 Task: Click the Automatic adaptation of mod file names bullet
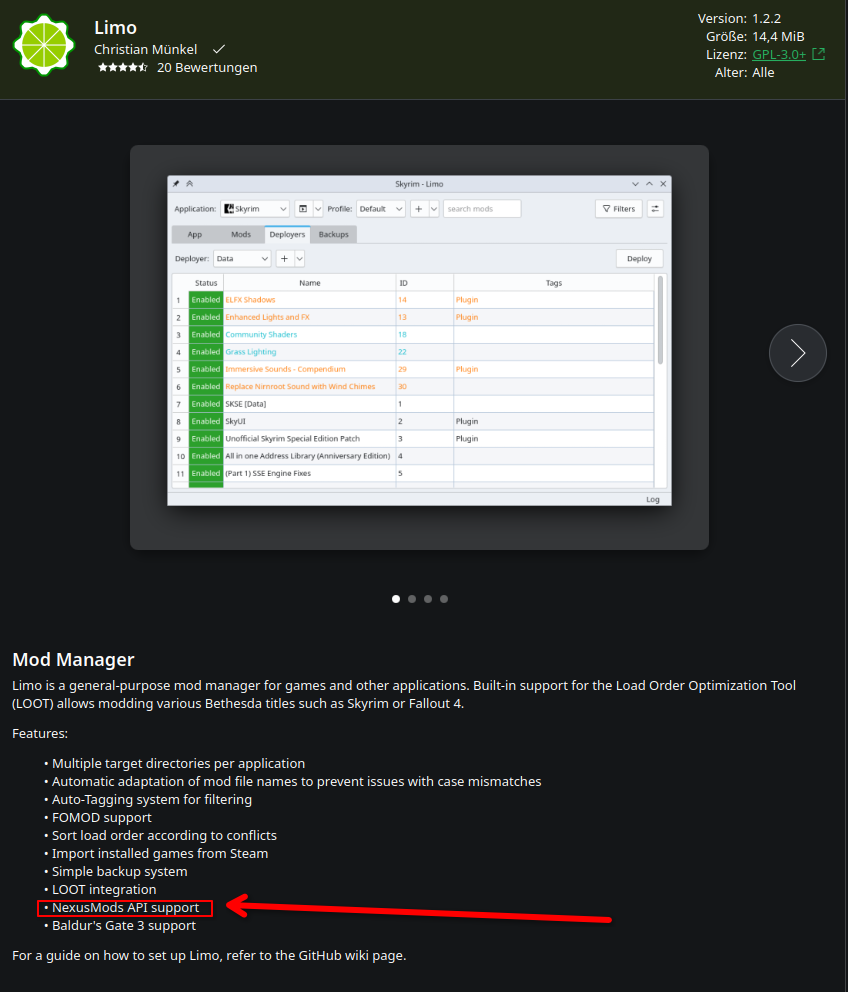293,782
